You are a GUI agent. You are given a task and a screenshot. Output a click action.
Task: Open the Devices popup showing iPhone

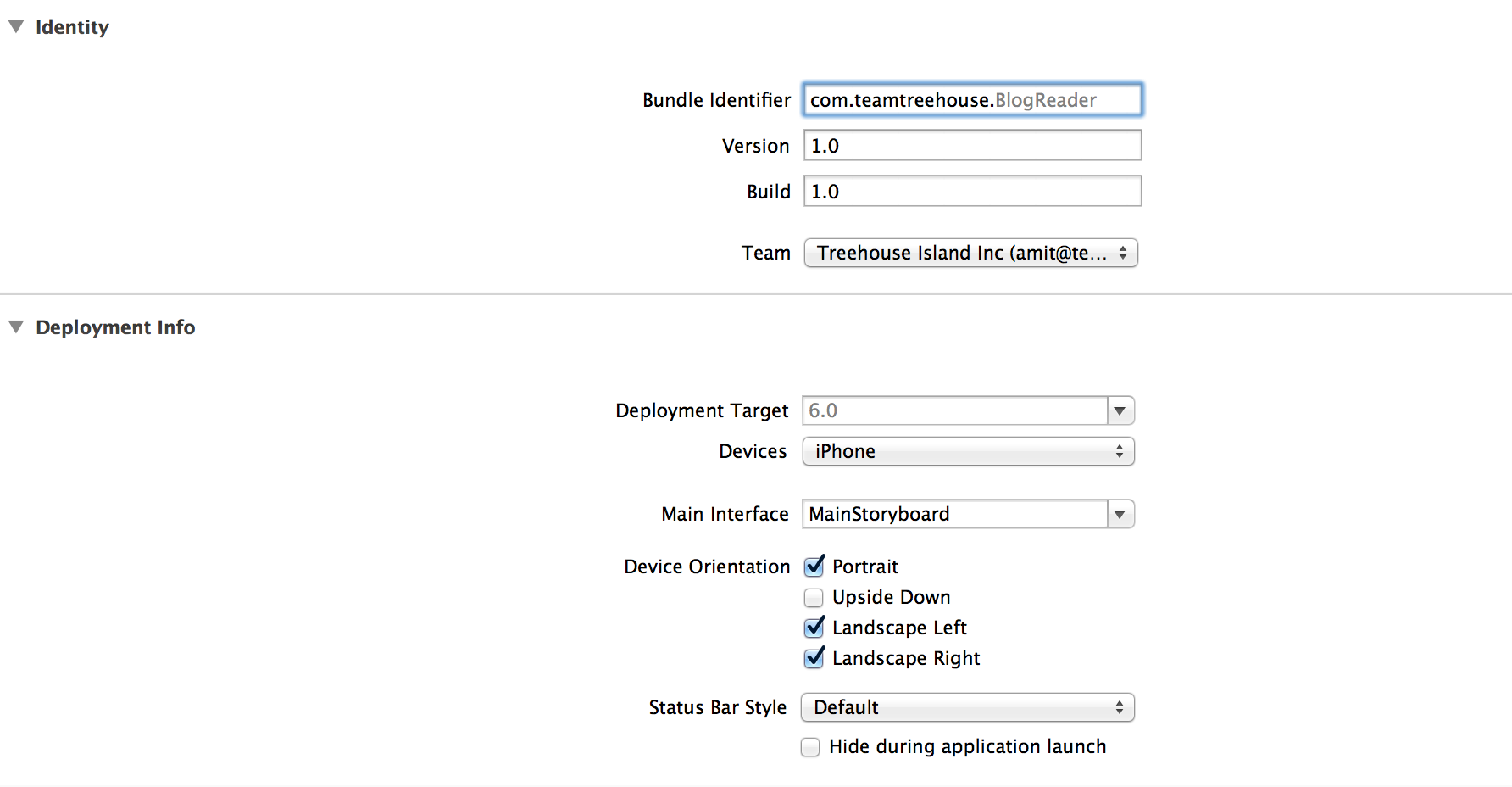point(968,452)
